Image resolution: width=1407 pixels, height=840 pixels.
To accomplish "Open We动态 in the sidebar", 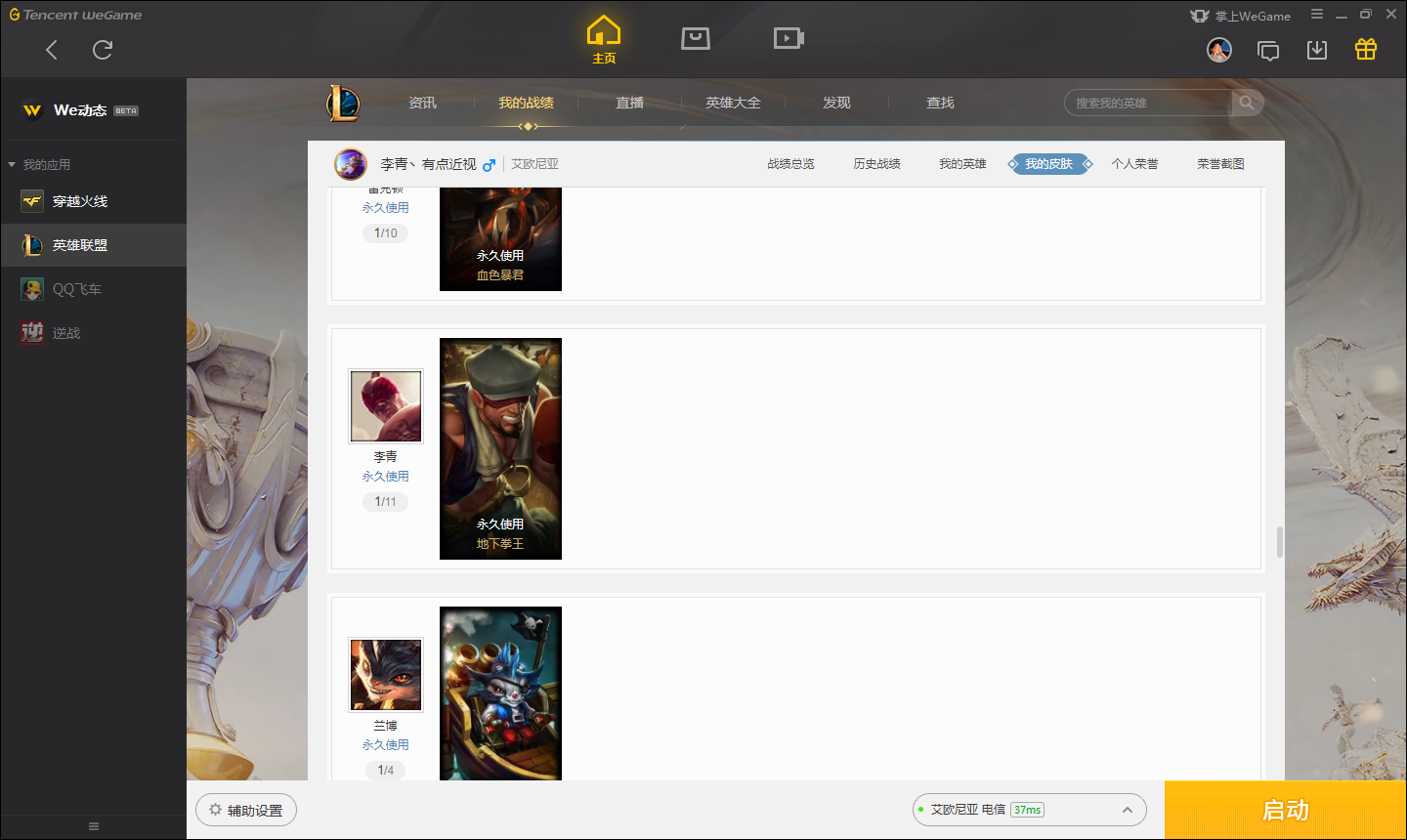I will (x=93, y=110).
